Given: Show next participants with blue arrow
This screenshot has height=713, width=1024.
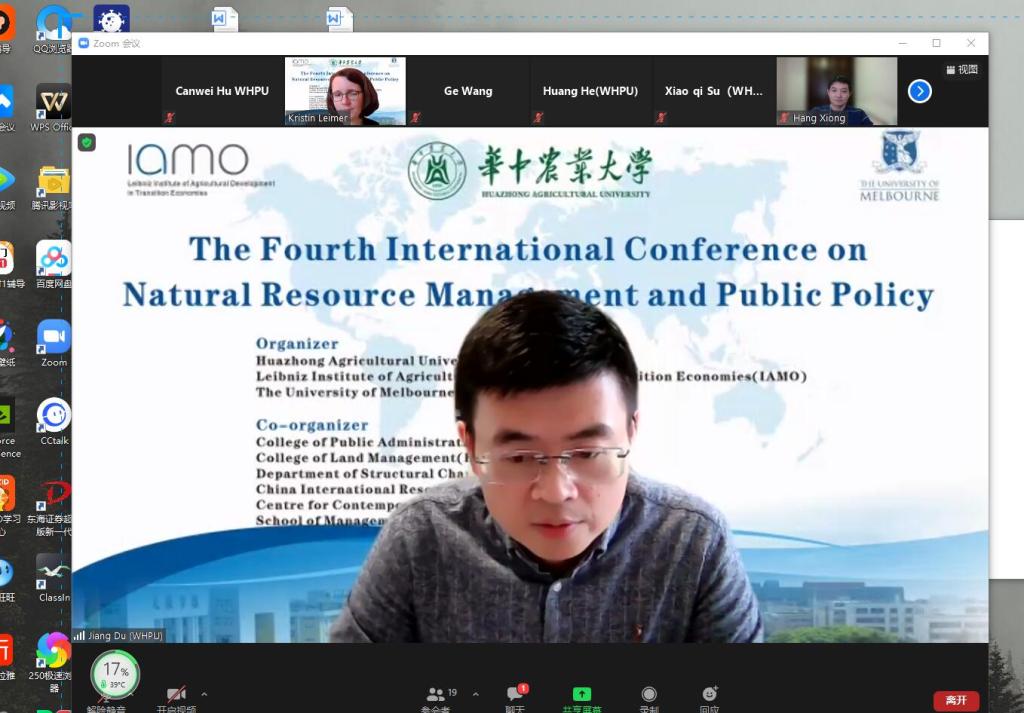Looking at the screenshot, I should (919, 91).
